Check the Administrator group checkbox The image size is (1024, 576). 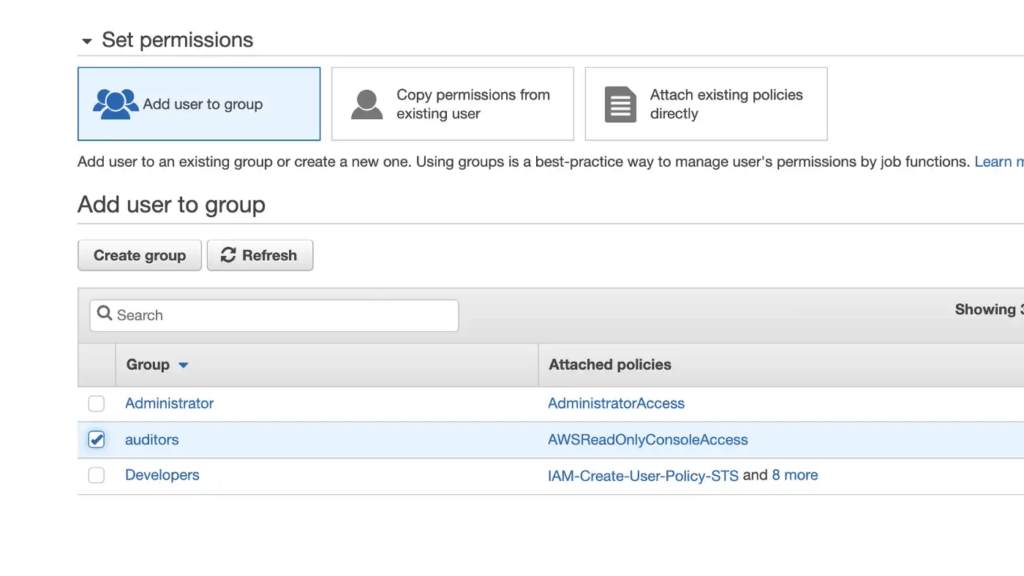[x=96, y=404]
